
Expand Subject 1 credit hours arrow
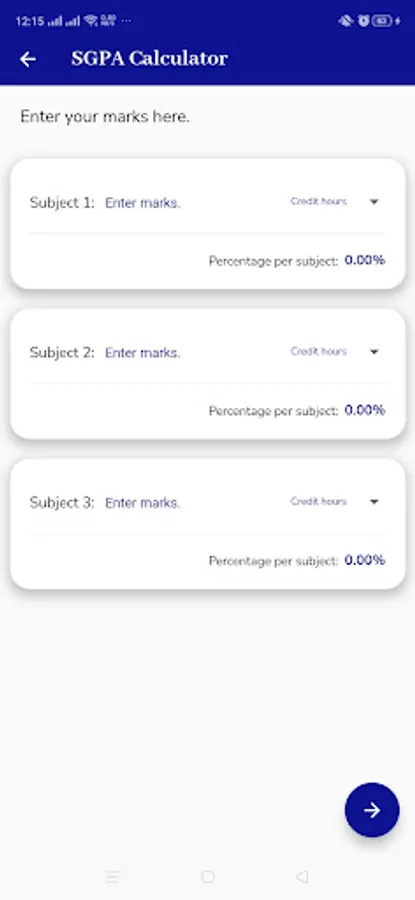pyautogui.click(x=374, y=202)
